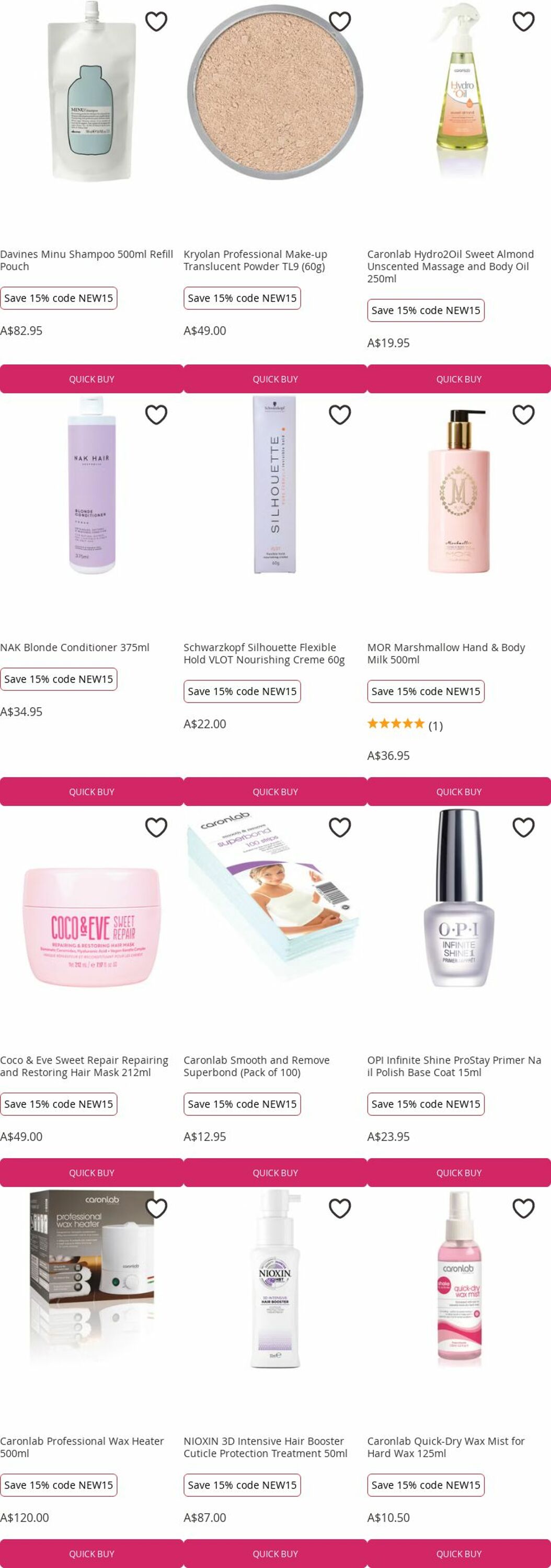Toggle favorite for Caronlab Quick-Dry Wax Mist

click(523, 1208)
